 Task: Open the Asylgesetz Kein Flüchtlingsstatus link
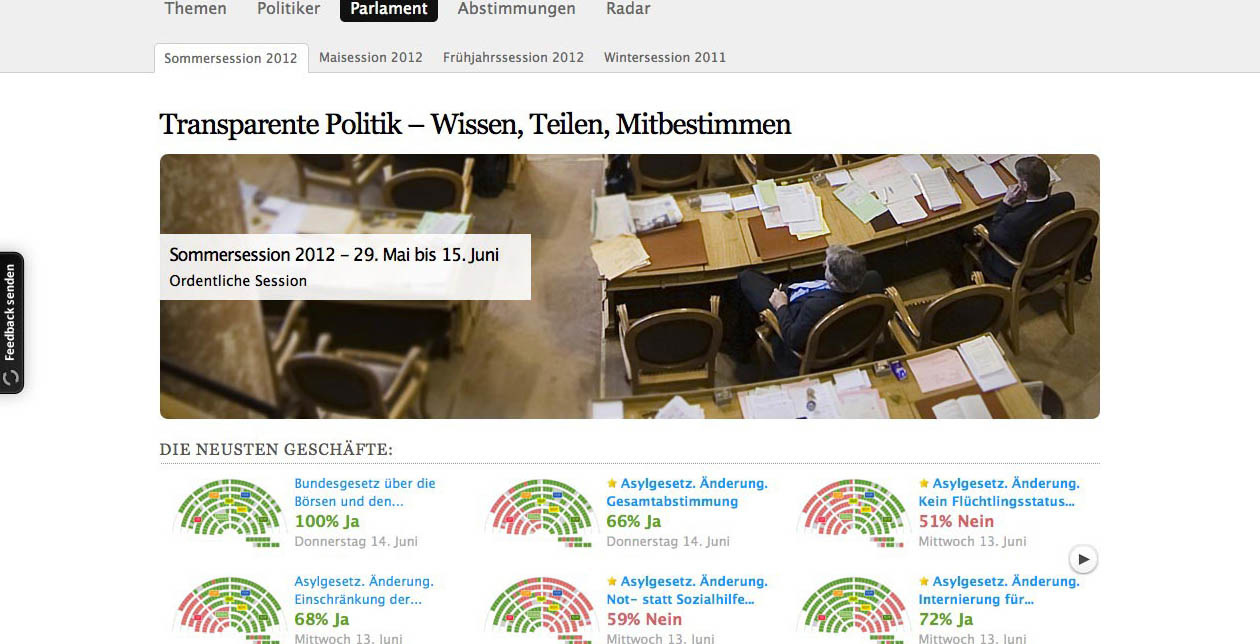tap(999, 492)
